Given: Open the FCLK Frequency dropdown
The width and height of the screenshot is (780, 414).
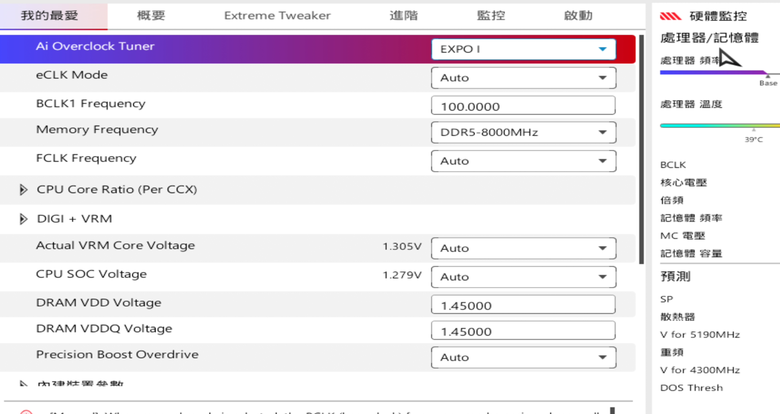Looking at the screenshot, I should point(523,161).
